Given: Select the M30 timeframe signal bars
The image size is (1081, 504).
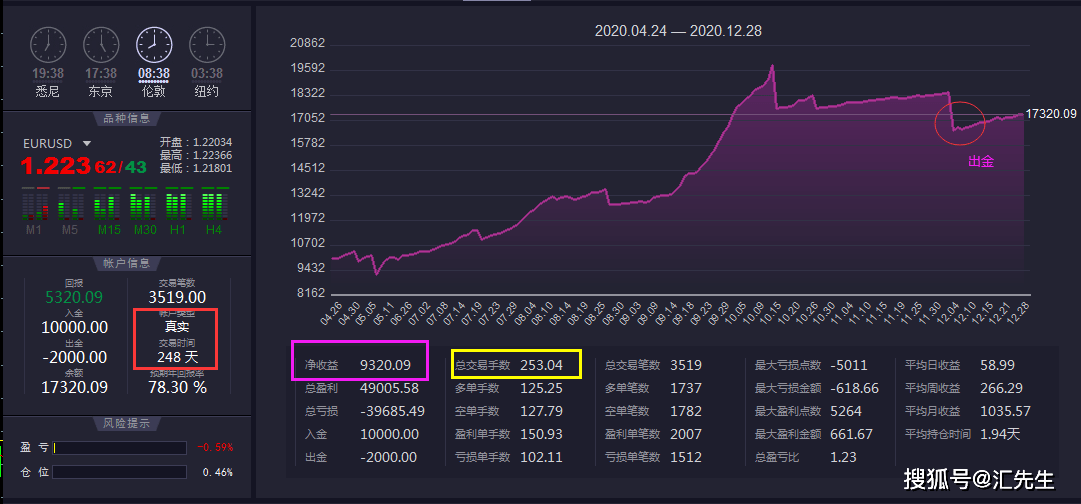Looking at the screenshot, I should tap(143, 204).
